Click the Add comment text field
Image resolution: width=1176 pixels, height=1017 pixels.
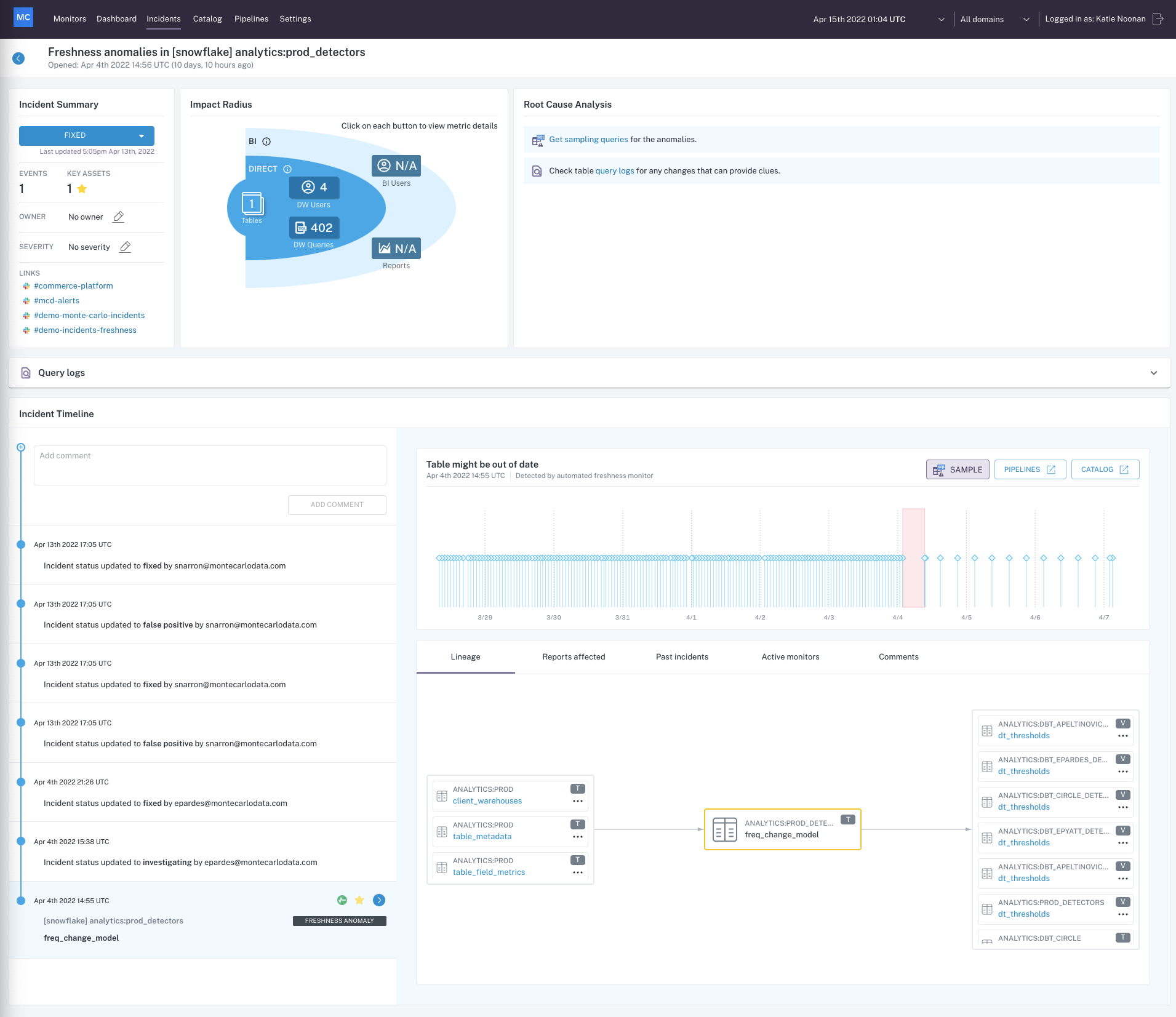coord(210,465)
